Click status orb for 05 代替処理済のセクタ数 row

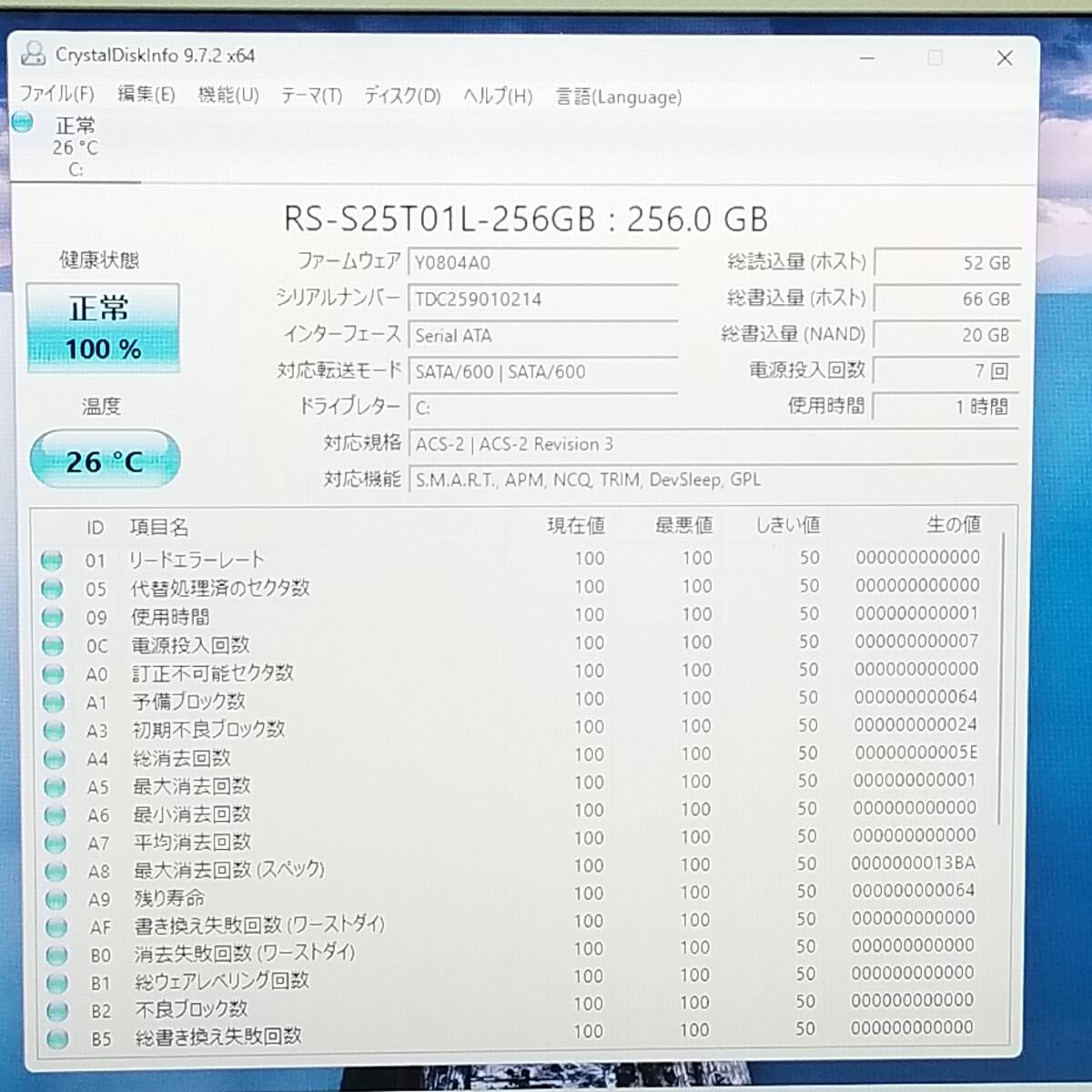(x=53, y=589)
